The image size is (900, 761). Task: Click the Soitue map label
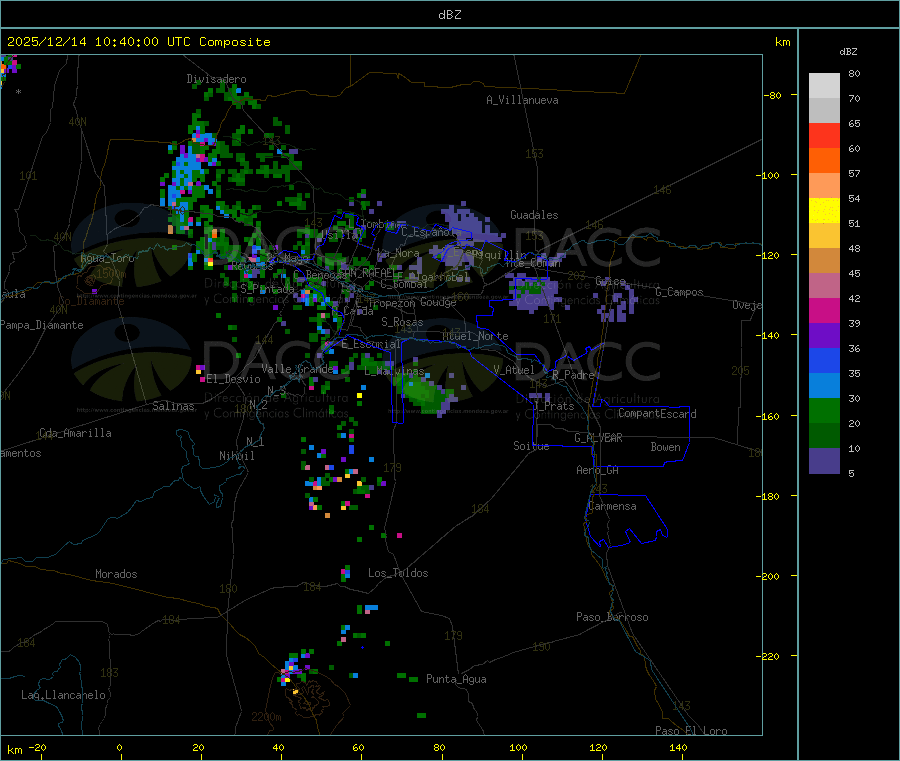(531, 446)
